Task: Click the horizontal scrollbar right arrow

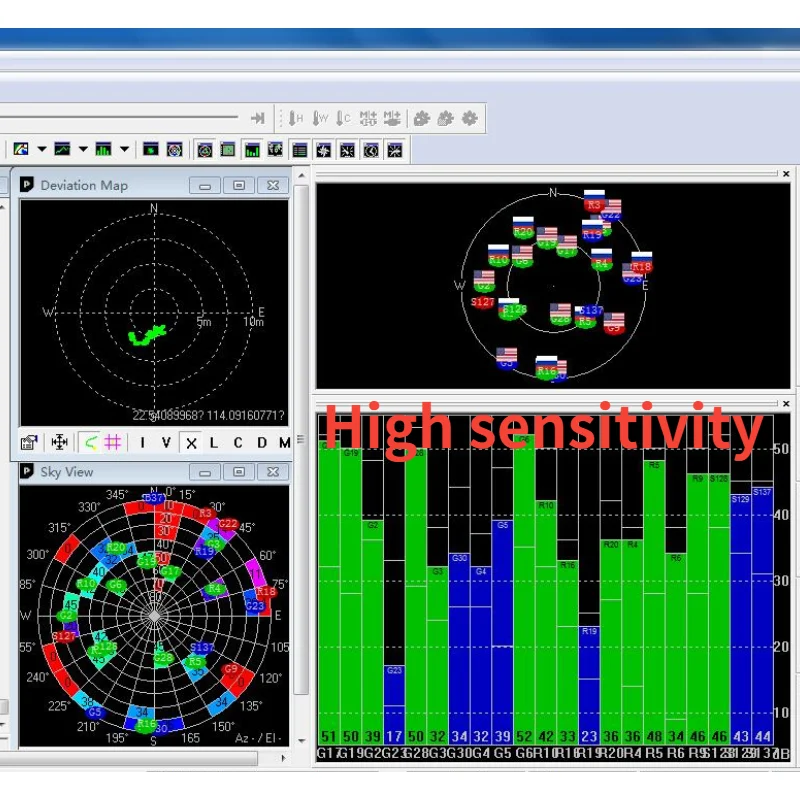Action: [x=283, y=759]
